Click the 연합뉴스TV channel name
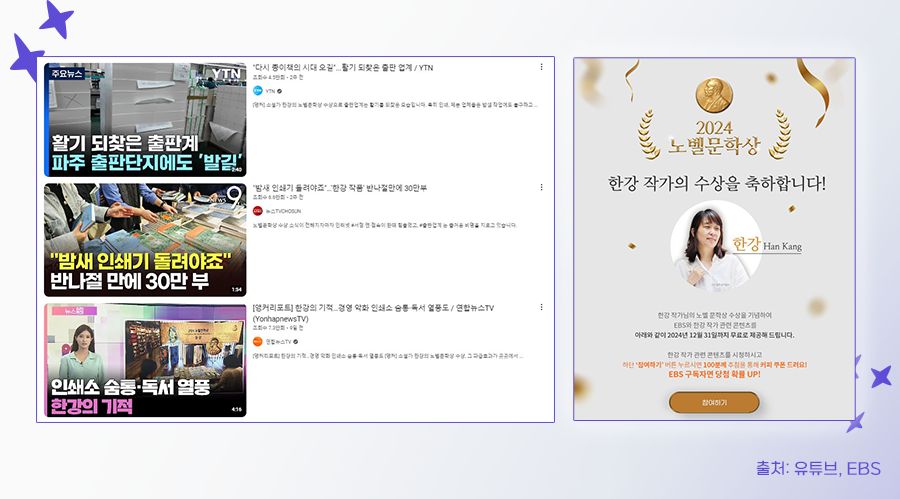 point(282,342)
